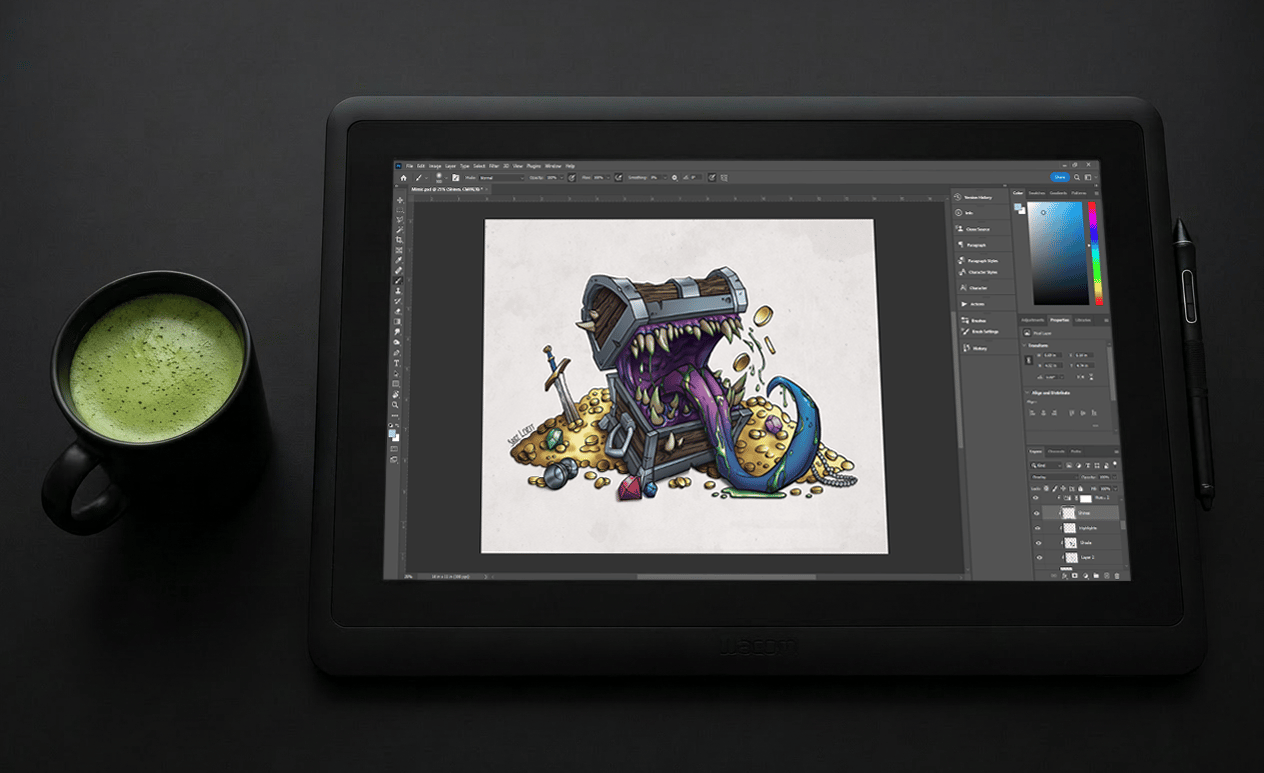This screenshot has height=773, width=1264.
Task: Open the Character panel
Action: tap(974, 288)
